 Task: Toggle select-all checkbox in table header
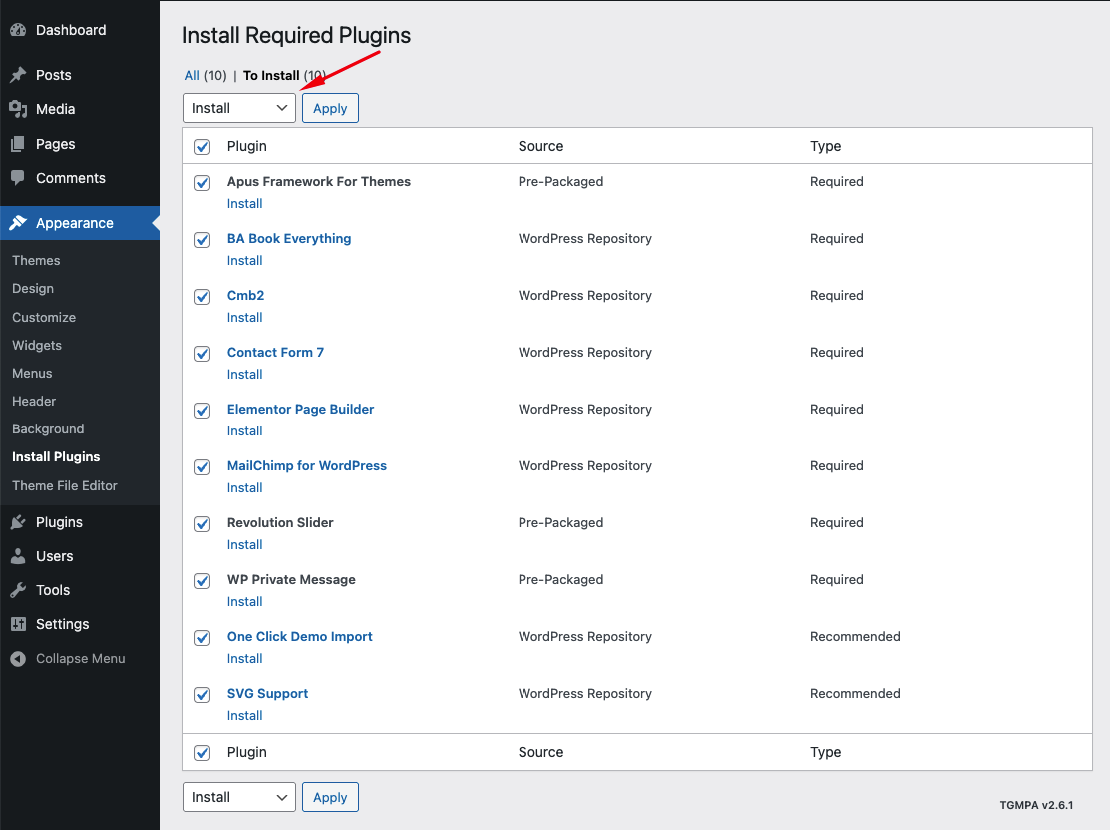click(x=202, y=147)
